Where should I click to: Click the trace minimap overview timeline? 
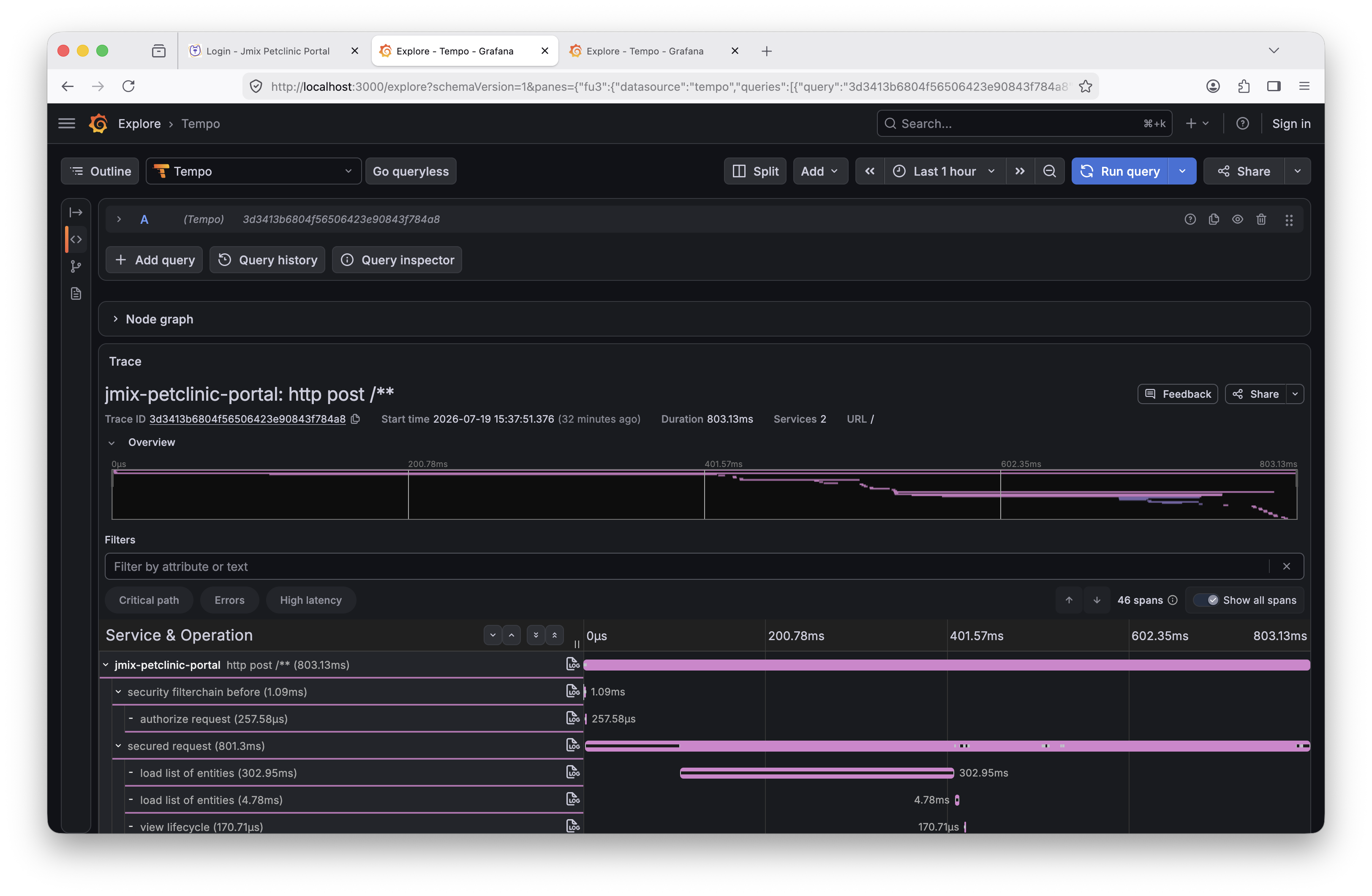[704, 494]
